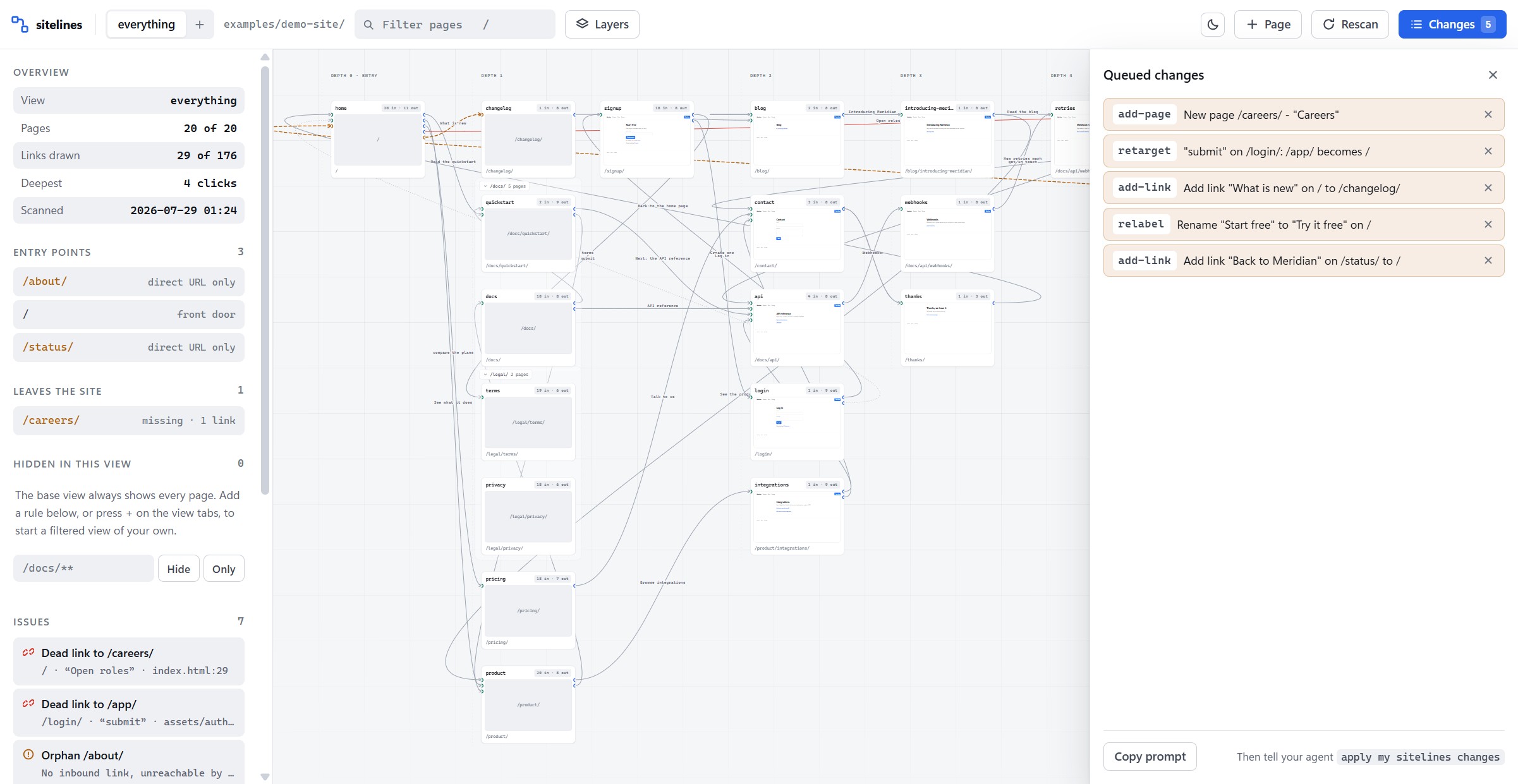Open the Dead link to /careers/ issue

pyautogui.click(x=128, y=661)
